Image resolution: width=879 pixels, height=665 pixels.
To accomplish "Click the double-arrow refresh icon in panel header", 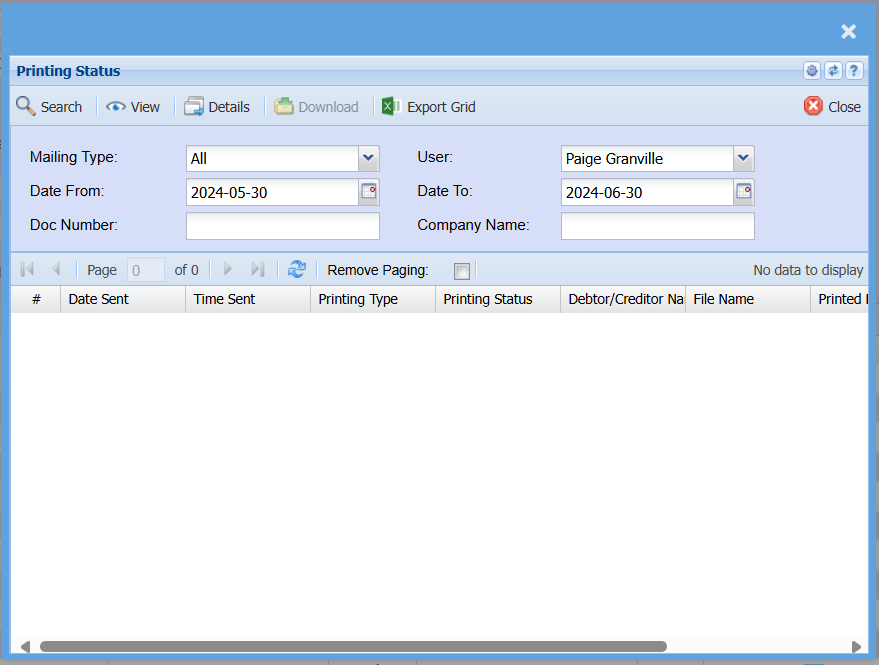I will point(833,71).
